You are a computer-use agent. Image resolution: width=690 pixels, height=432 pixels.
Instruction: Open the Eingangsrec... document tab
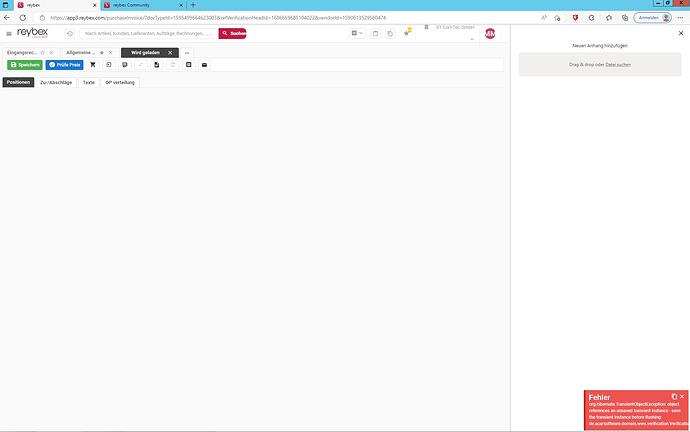(x=22, y=53)
